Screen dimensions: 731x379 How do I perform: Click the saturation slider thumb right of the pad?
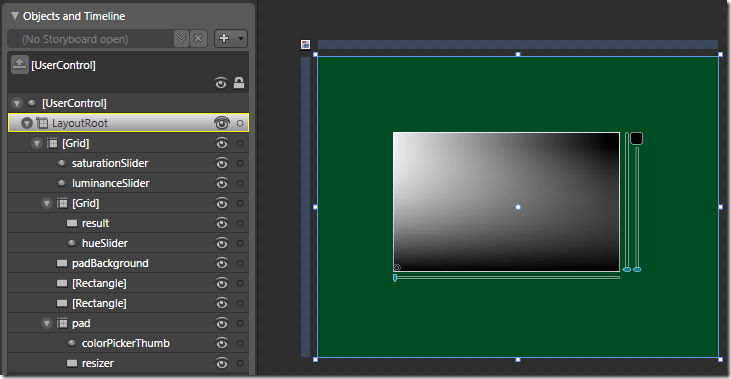click(627, 269)
